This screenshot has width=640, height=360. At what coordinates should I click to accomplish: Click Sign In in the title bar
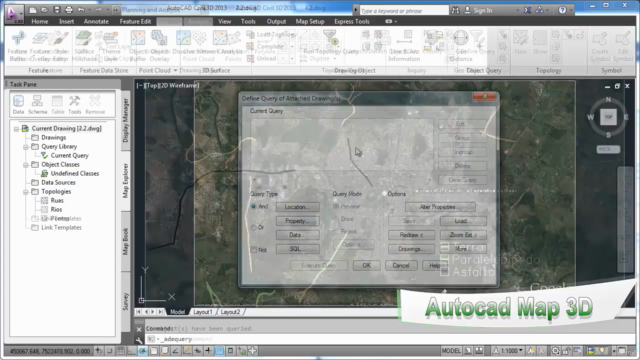click(x=482, y=11)
